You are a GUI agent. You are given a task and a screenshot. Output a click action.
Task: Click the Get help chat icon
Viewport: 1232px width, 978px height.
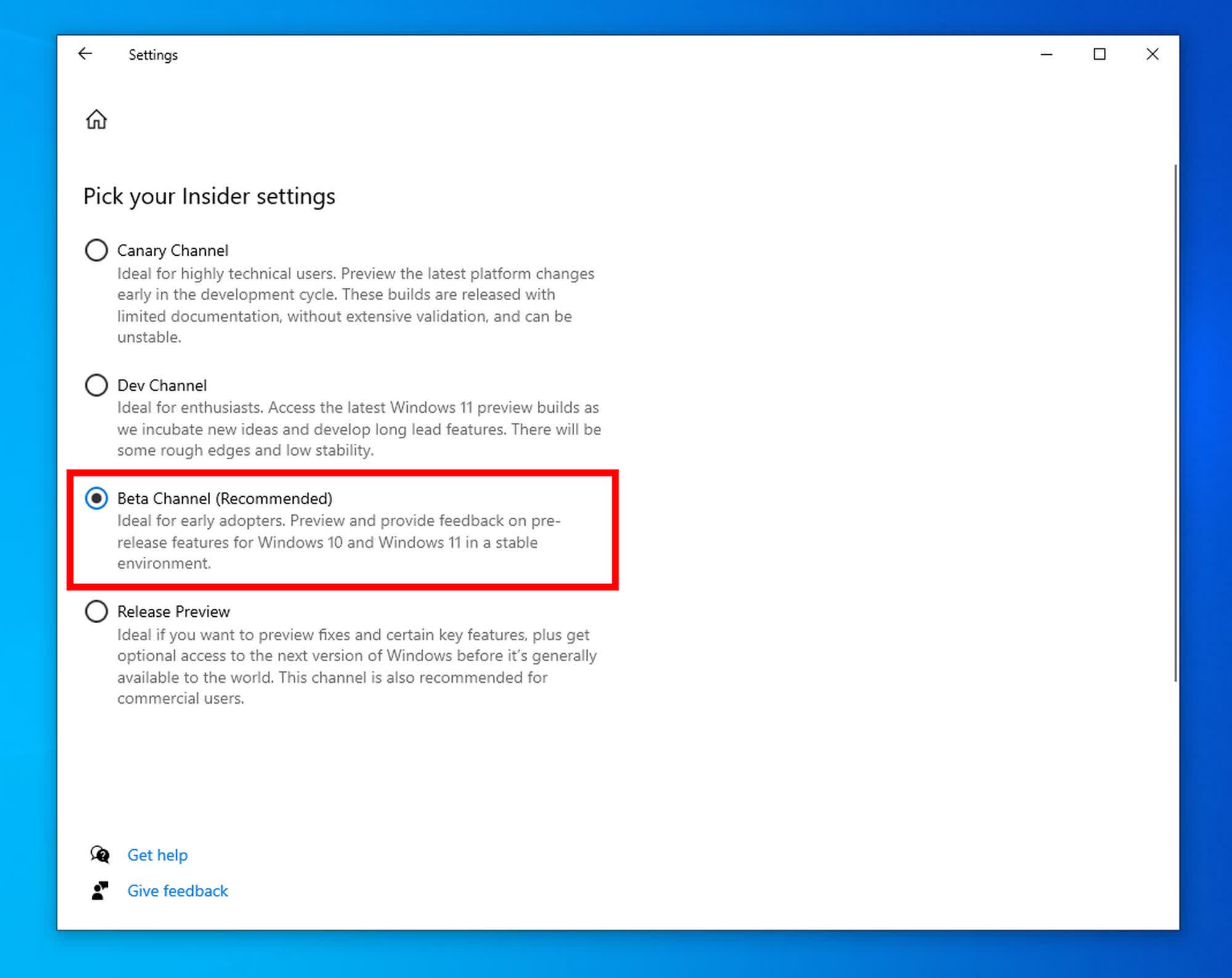pos(100,854)
